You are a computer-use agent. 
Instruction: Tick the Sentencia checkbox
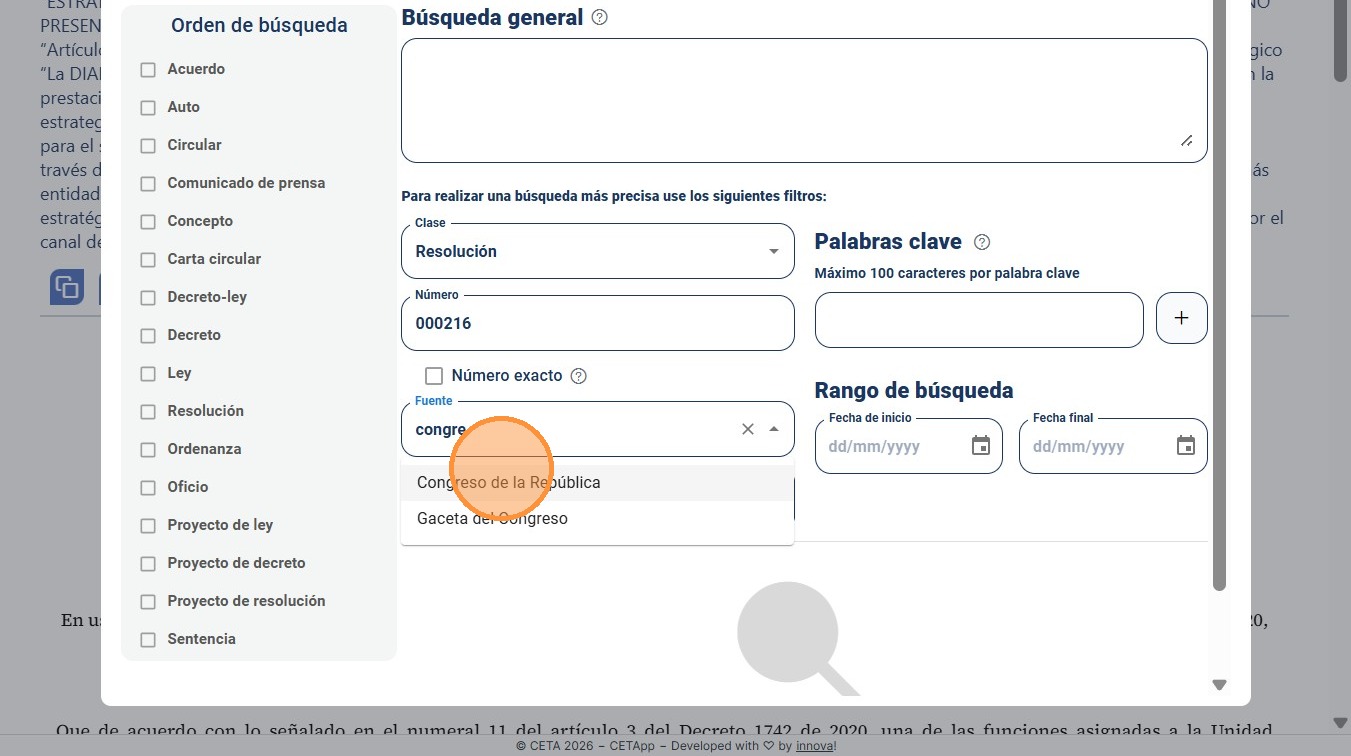(148, 640)
